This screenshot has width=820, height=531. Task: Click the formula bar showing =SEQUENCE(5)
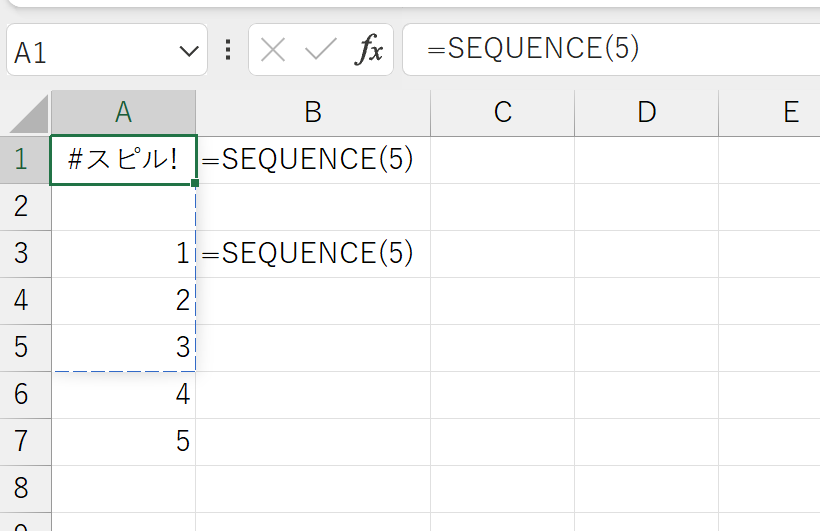pyautogui.click(x=611, y=50)
